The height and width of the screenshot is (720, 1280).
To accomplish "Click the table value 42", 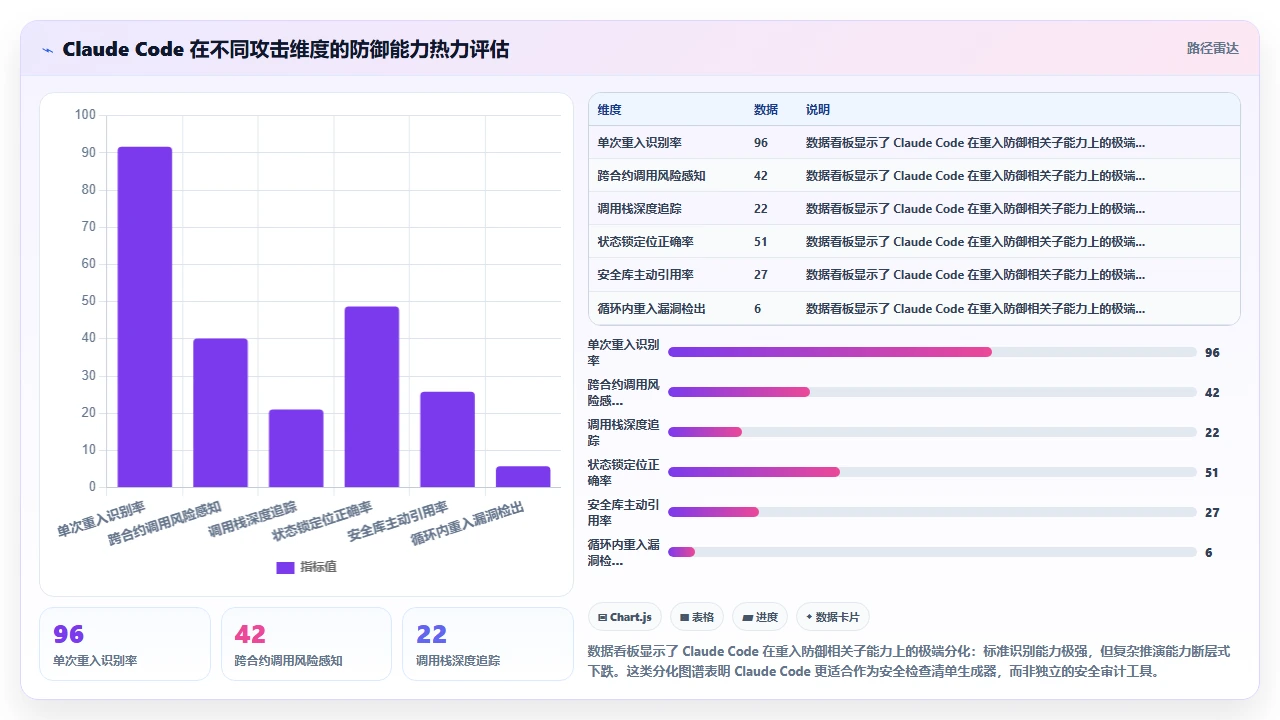I will point(761,176).
